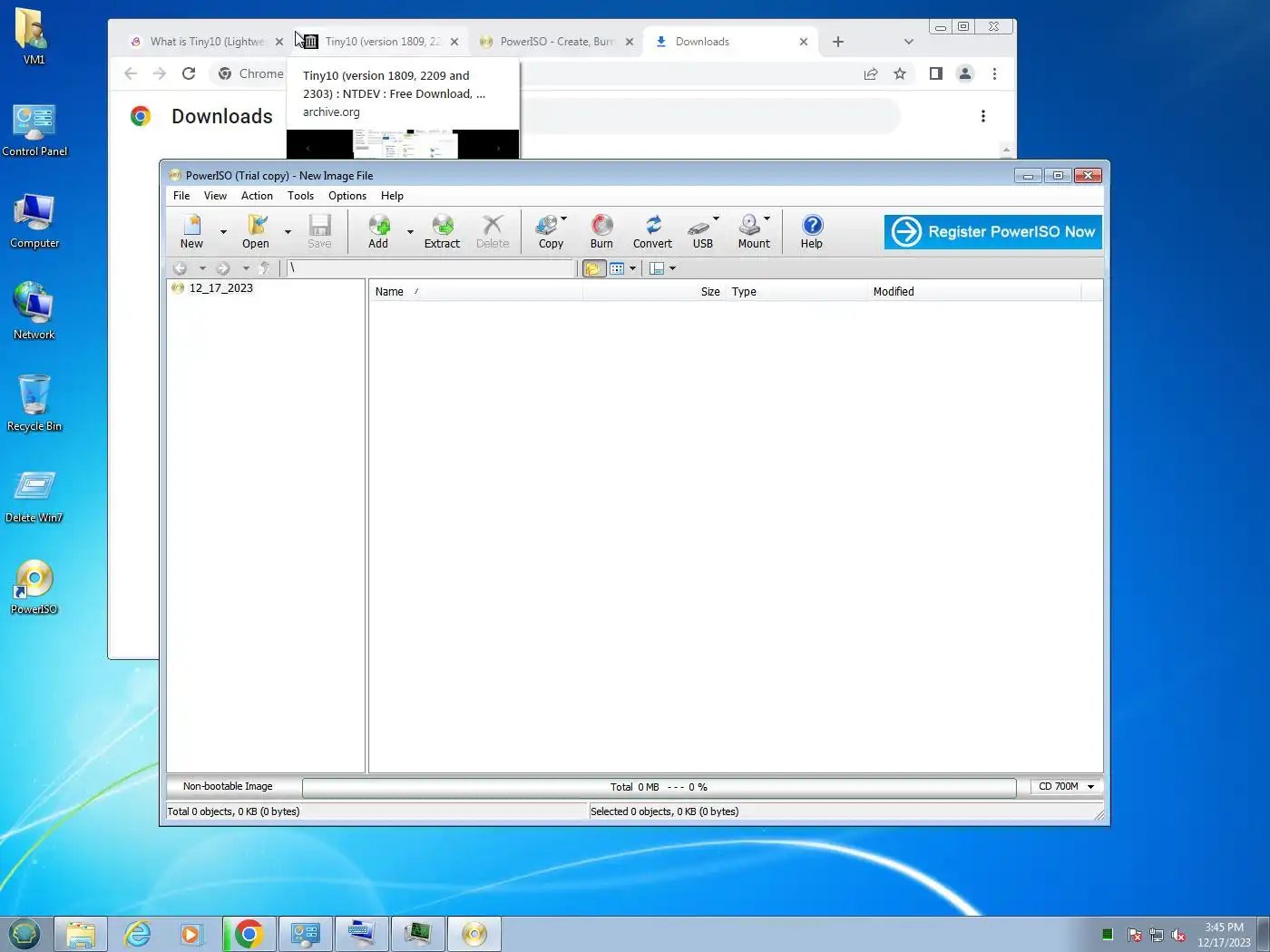This screenshot has width=1270, height=952.
Task: Click the layout pane icon
Action: (658, 268)
